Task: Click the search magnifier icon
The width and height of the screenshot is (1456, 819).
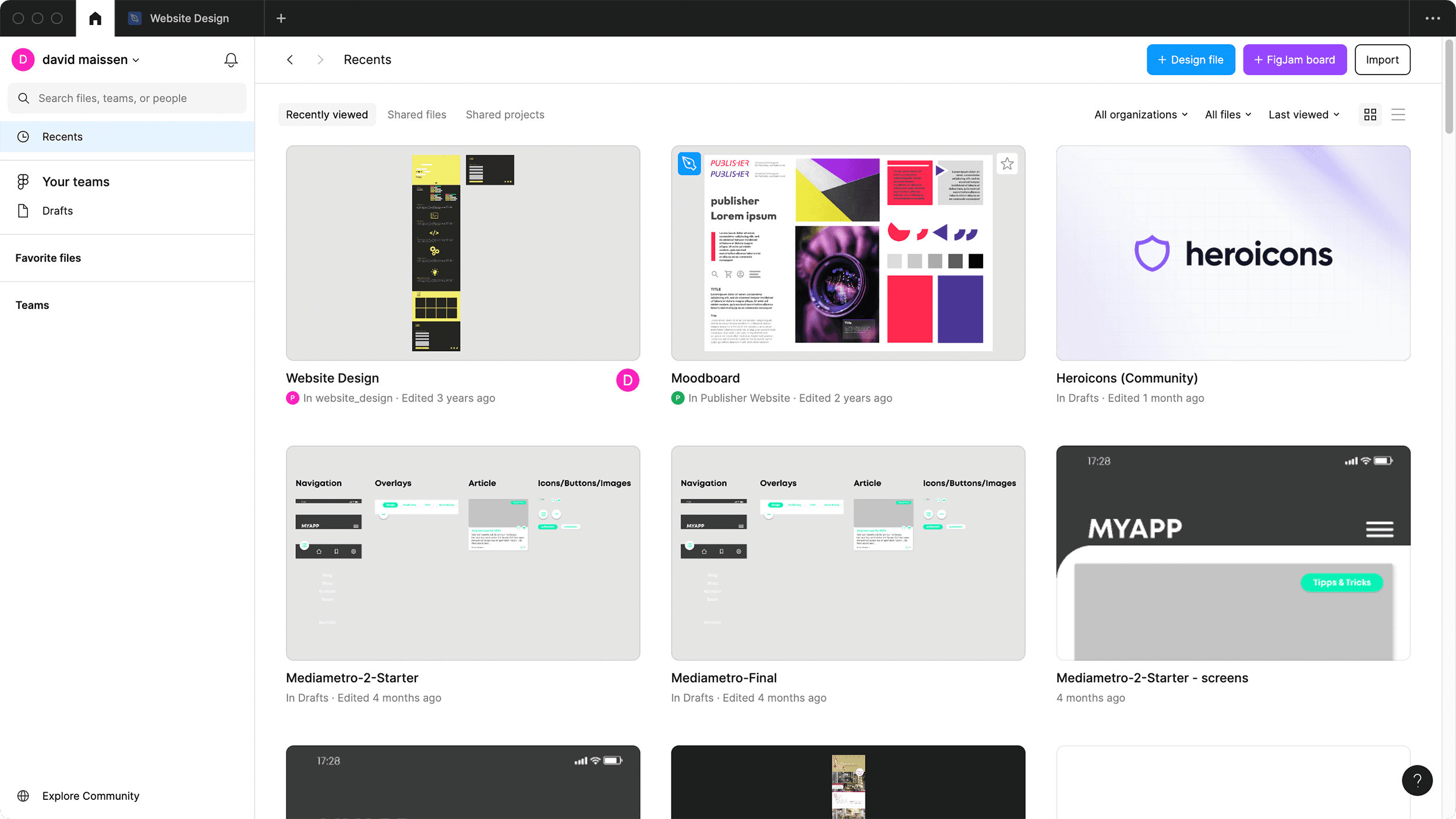Action: (x=23, y=98)
